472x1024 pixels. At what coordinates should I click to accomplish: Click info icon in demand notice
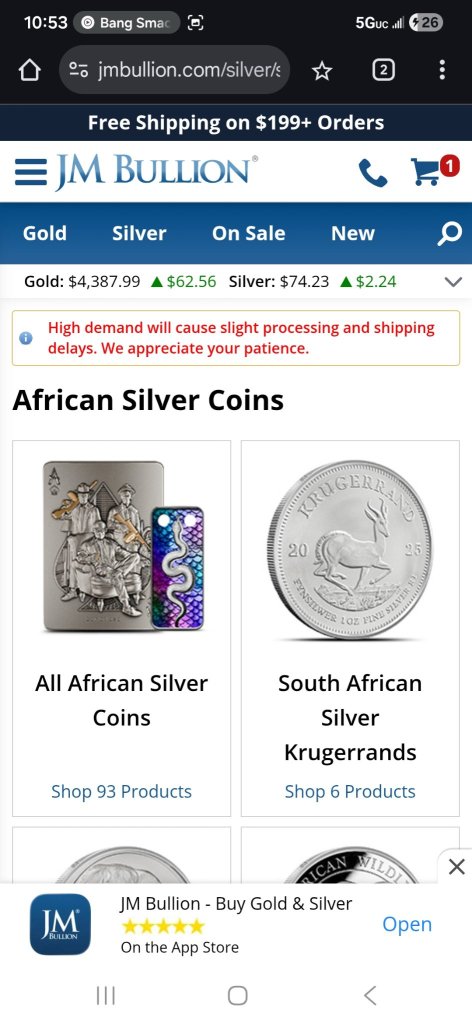[x=26, y=338]
